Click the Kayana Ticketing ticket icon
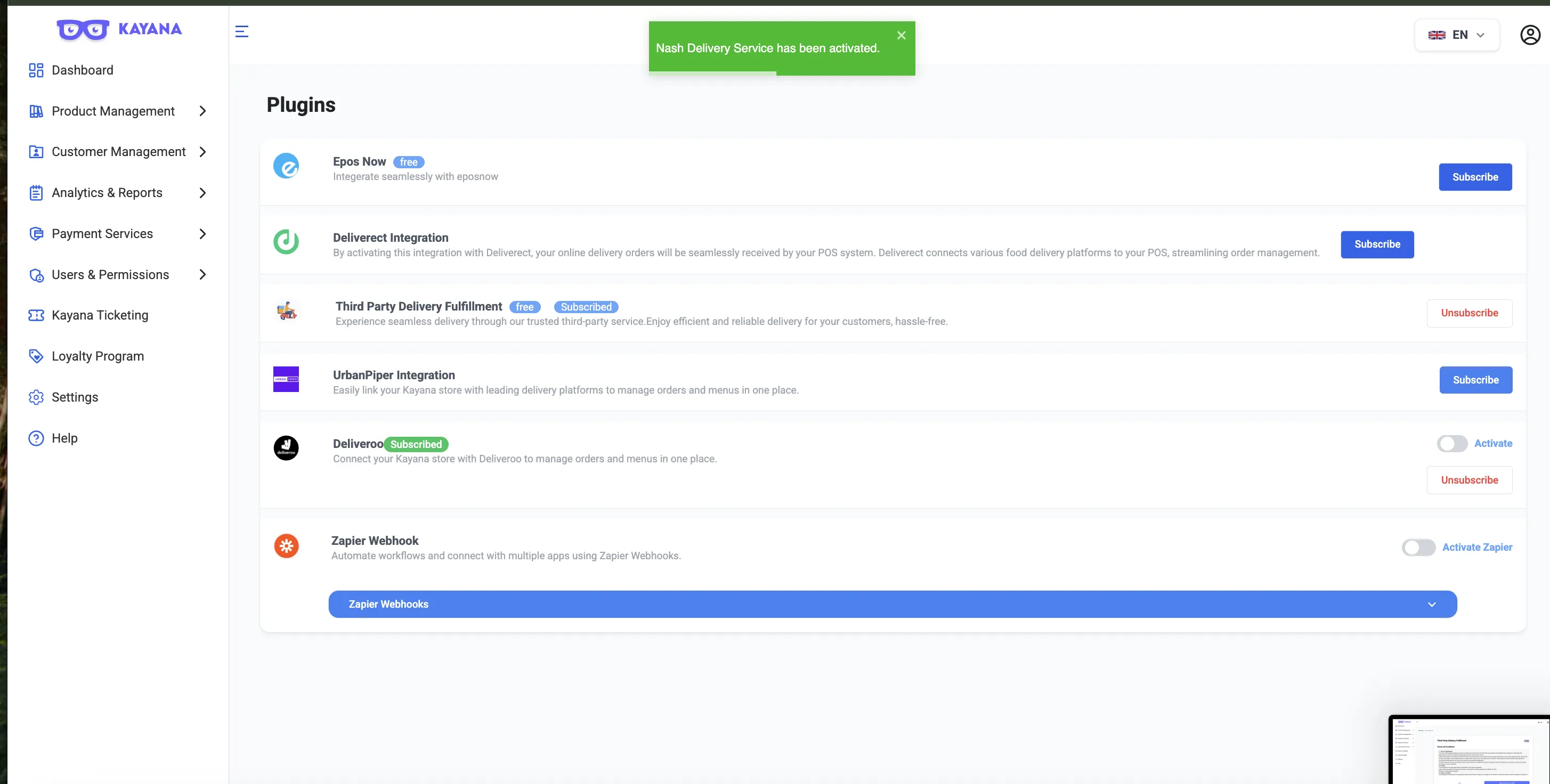The width and height of the screenshot is (1550, 784). pos(36,315)
